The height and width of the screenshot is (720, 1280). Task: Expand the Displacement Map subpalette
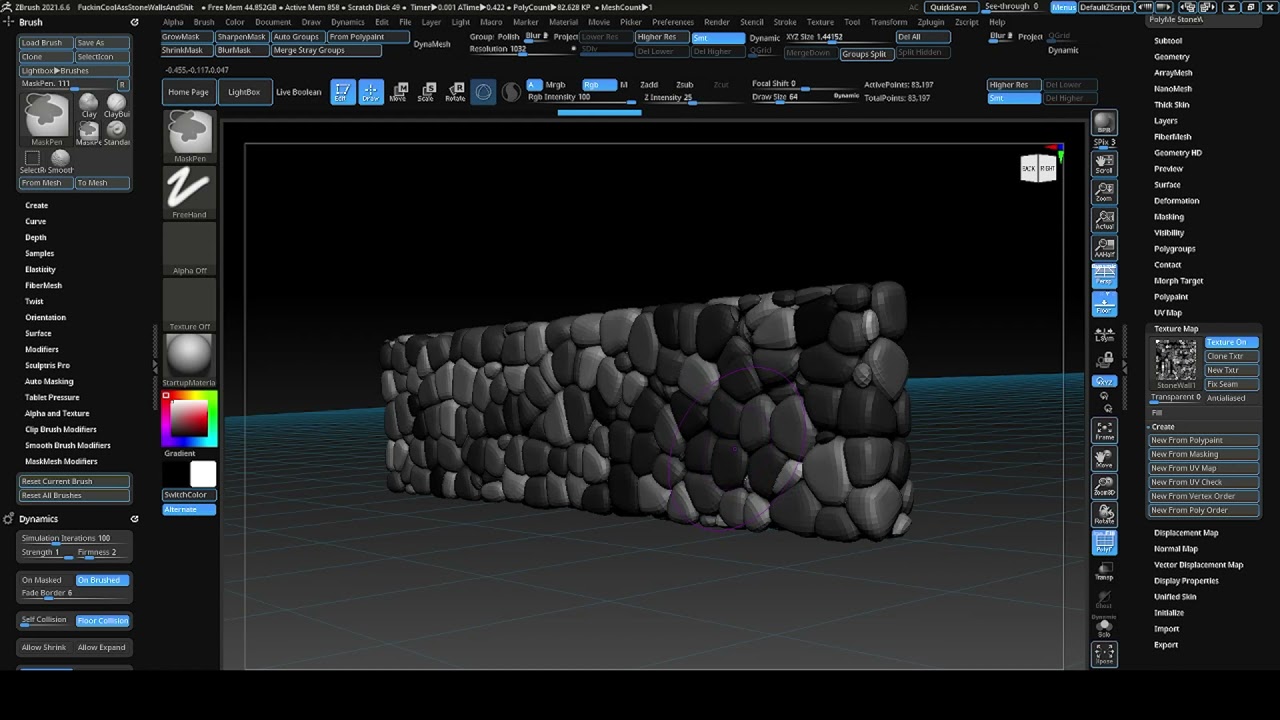tap(1185, 533)
